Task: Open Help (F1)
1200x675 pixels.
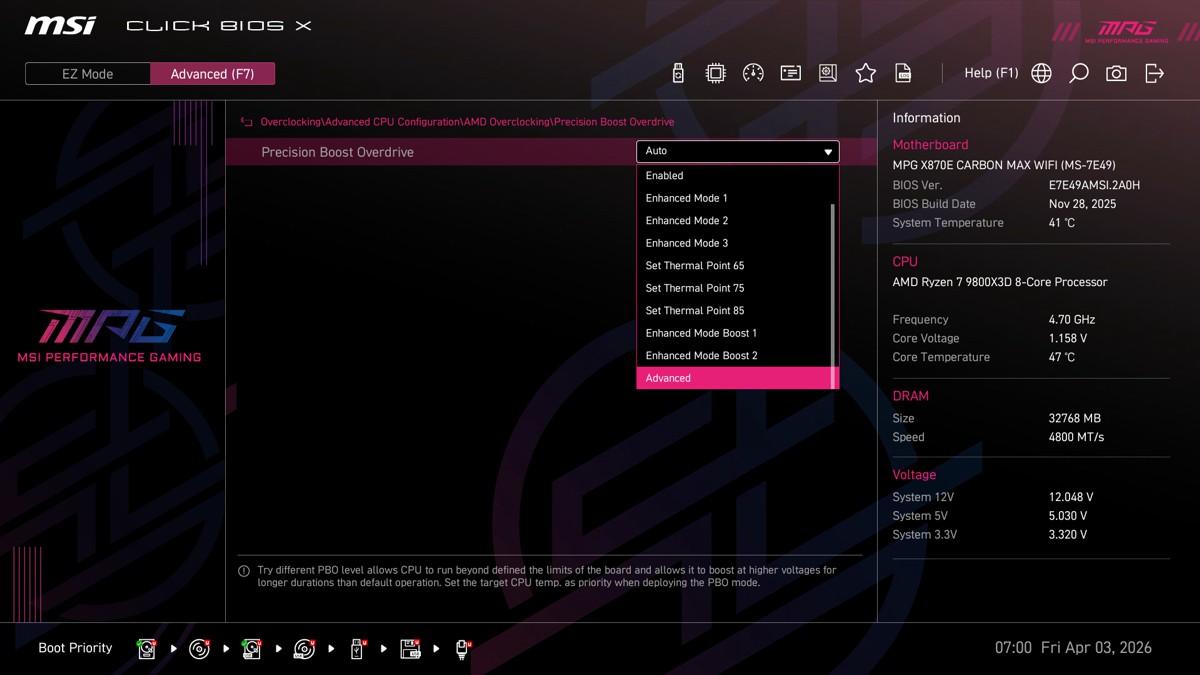Action: (x=990, y=73)
